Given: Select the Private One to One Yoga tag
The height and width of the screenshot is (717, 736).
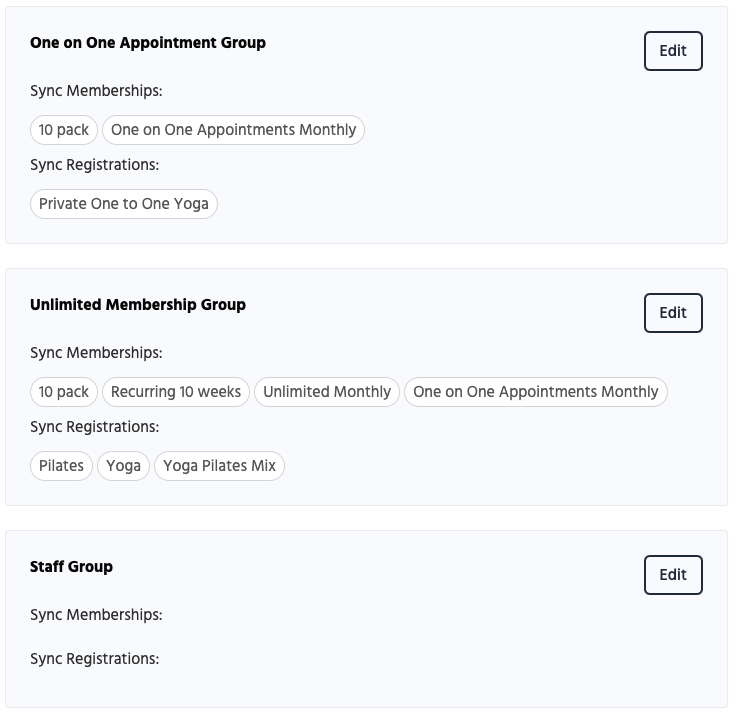Looking at the screenshot, I should [124, 204].
